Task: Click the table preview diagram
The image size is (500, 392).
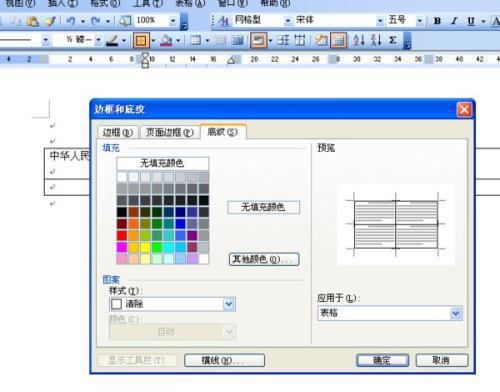Action: (396, 224)
